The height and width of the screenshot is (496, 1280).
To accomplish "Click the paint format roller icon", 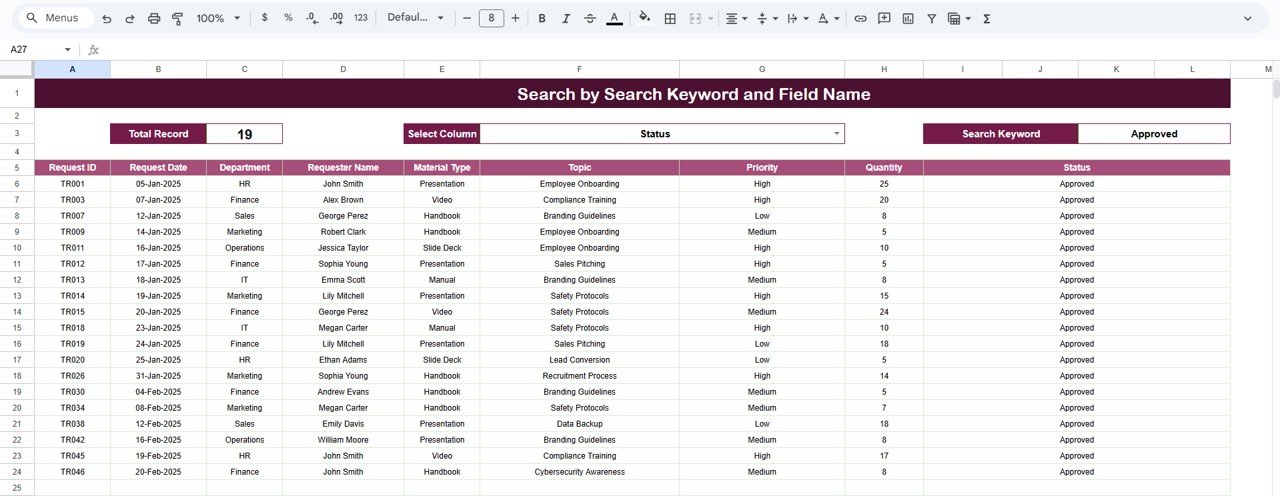I will tap(178, 18).
